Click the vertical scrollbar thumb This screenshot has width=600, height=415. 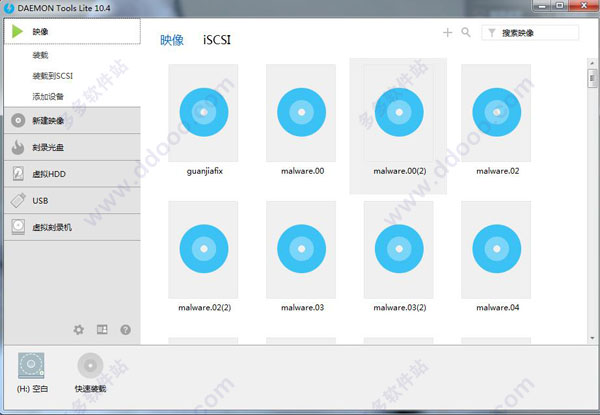click(592, 78)
